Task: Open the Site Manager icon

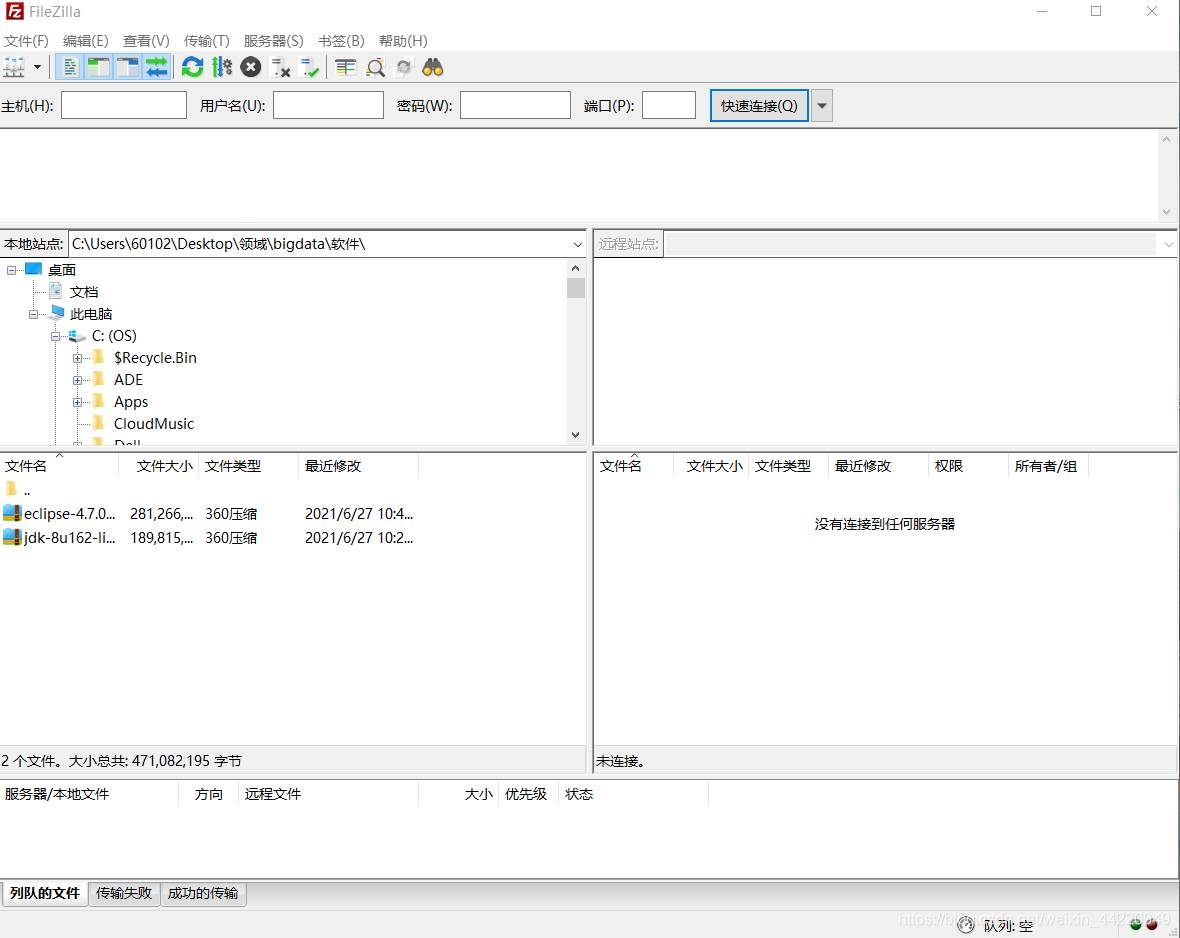Action: click(14, 68)
